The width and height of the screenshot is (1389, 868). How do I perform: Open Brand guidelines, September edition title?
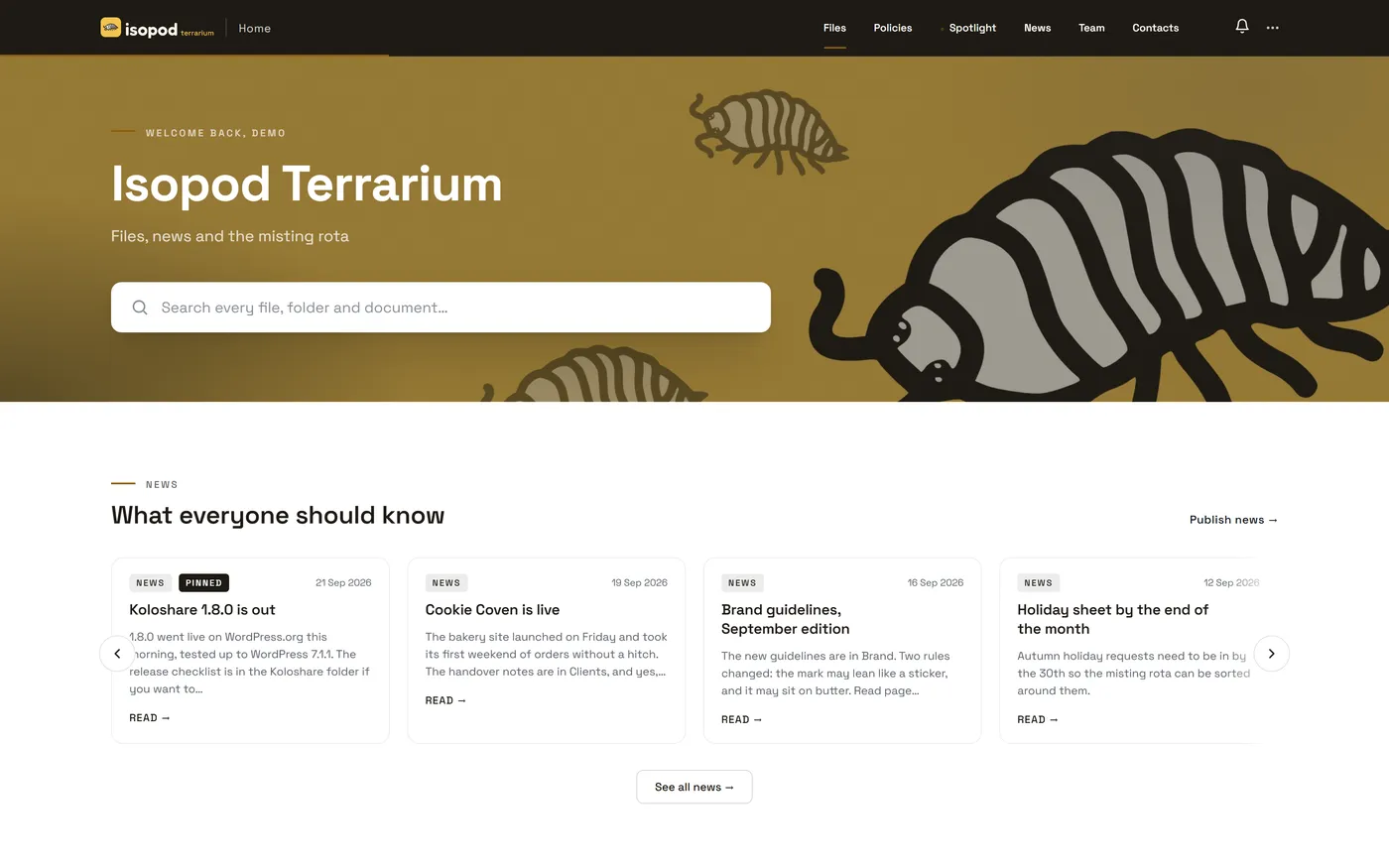[786, 619]
